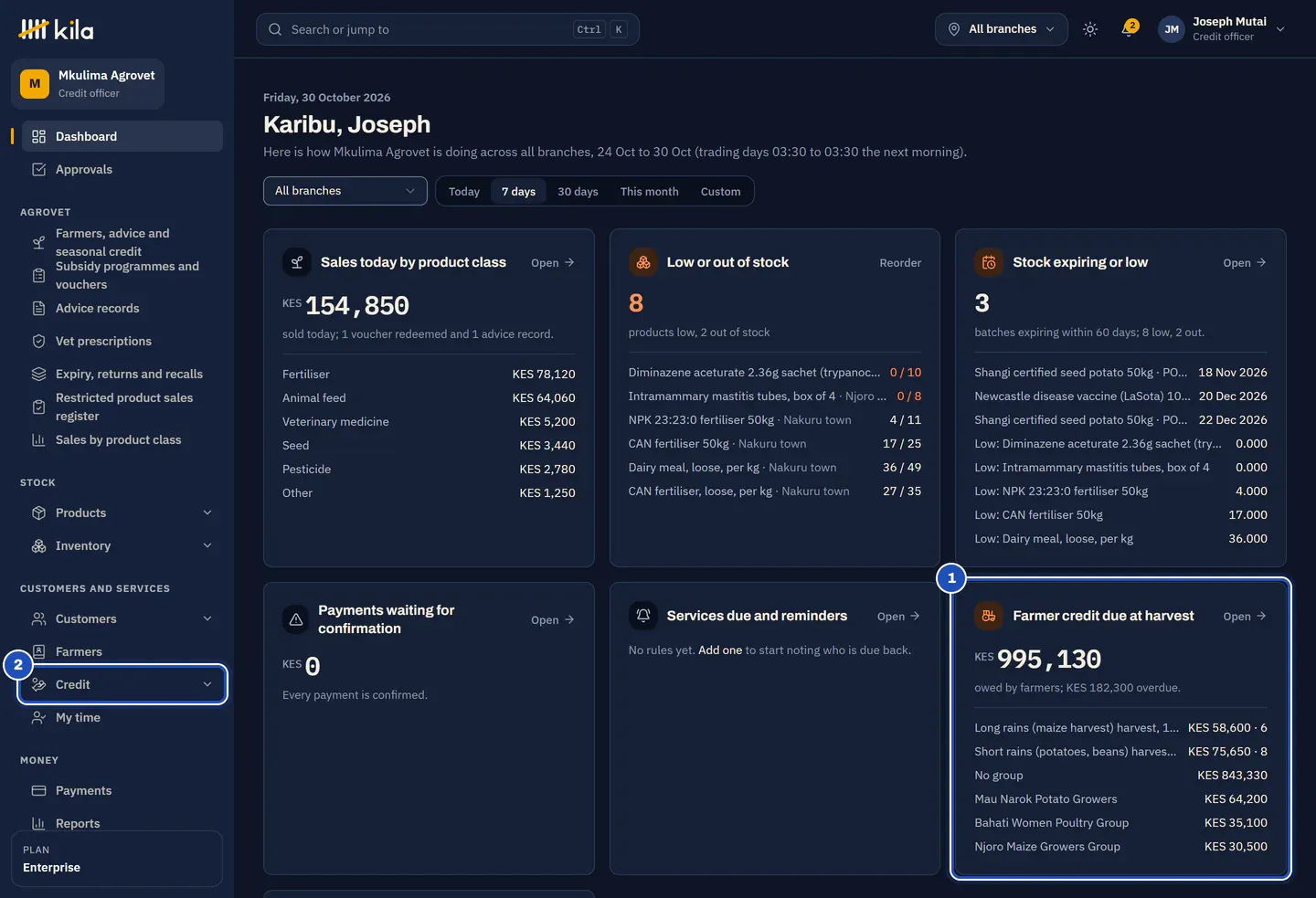Open the All branches dropdown in header
This screenshot has width=1316, height=898.
[x=1001, y=29]
